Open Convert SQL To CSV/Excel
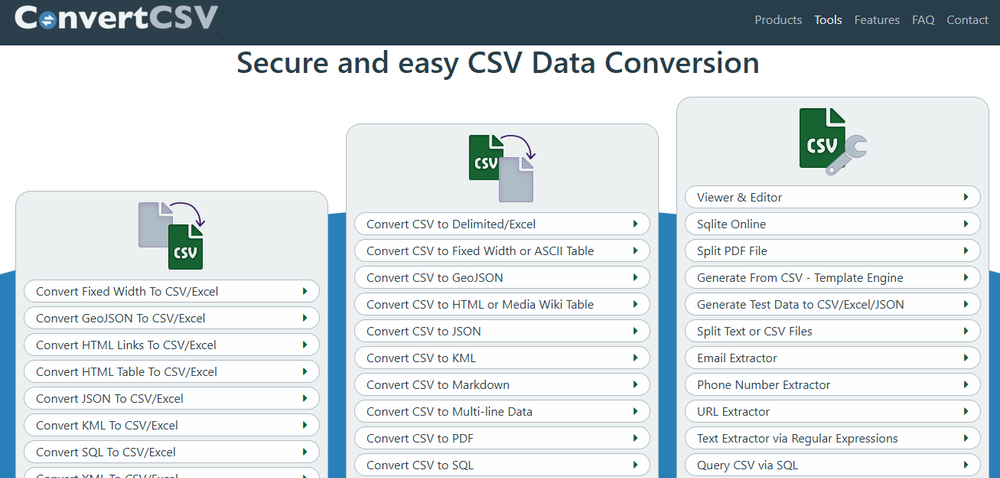This screenshot has width=1000, height=478. click(x=172, y=452)
